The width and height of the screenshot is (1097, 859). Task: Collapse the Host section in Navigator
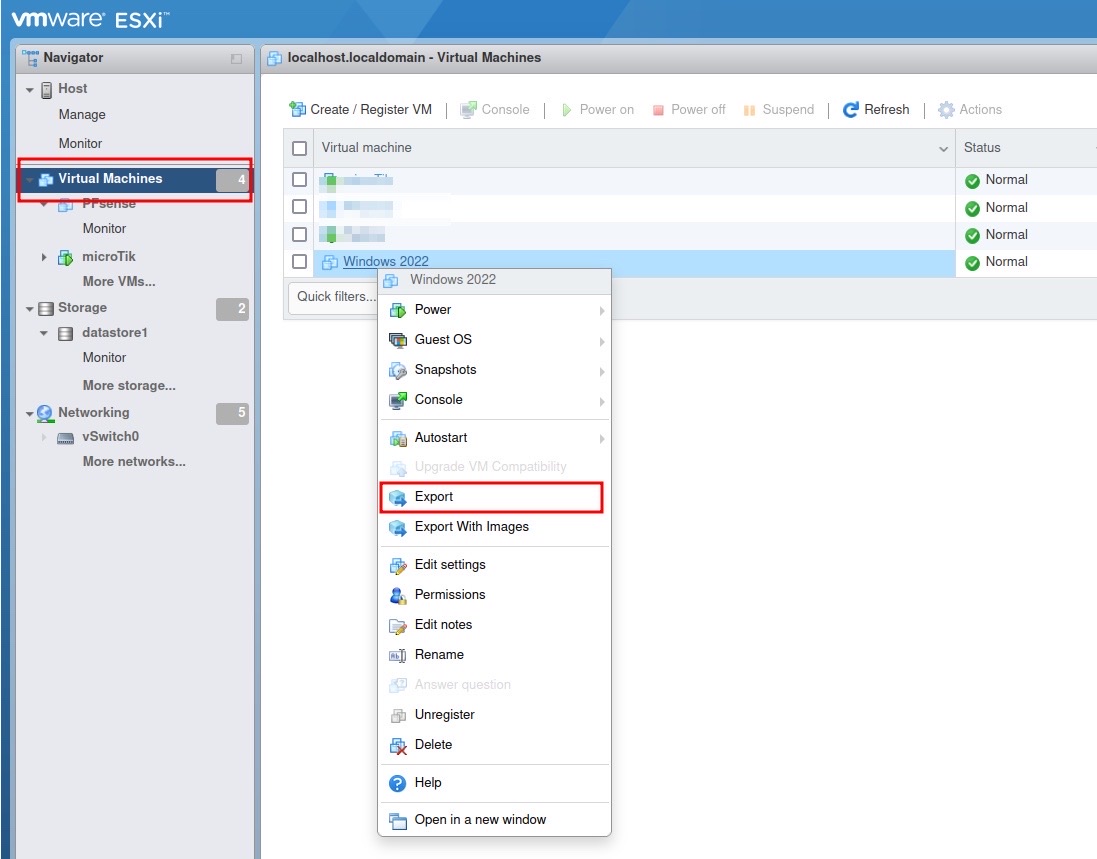30,89
